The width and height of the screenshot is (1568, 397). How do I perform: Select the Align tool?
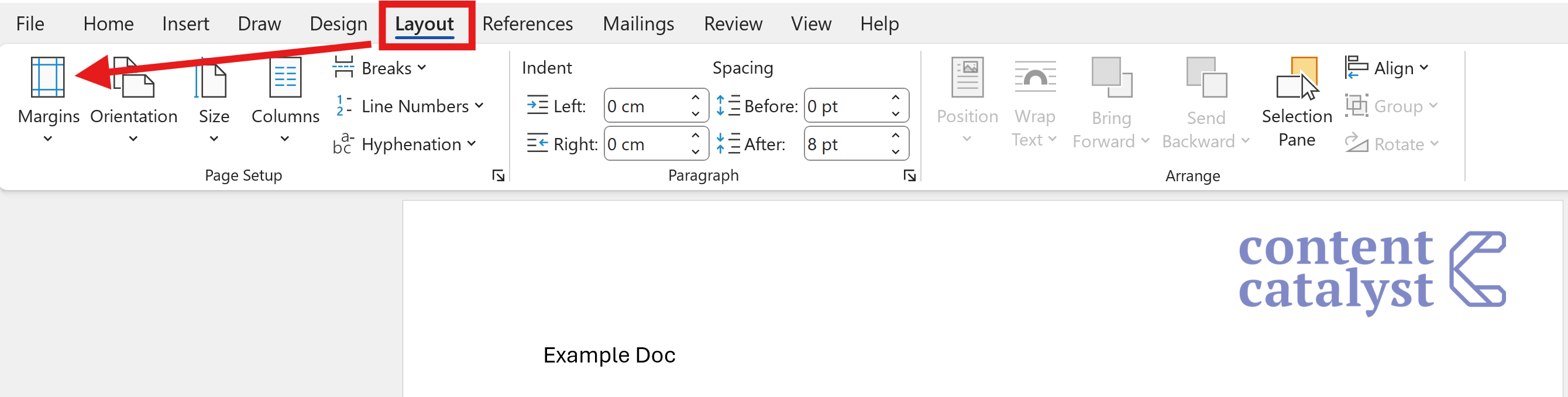pos(1388,68)
